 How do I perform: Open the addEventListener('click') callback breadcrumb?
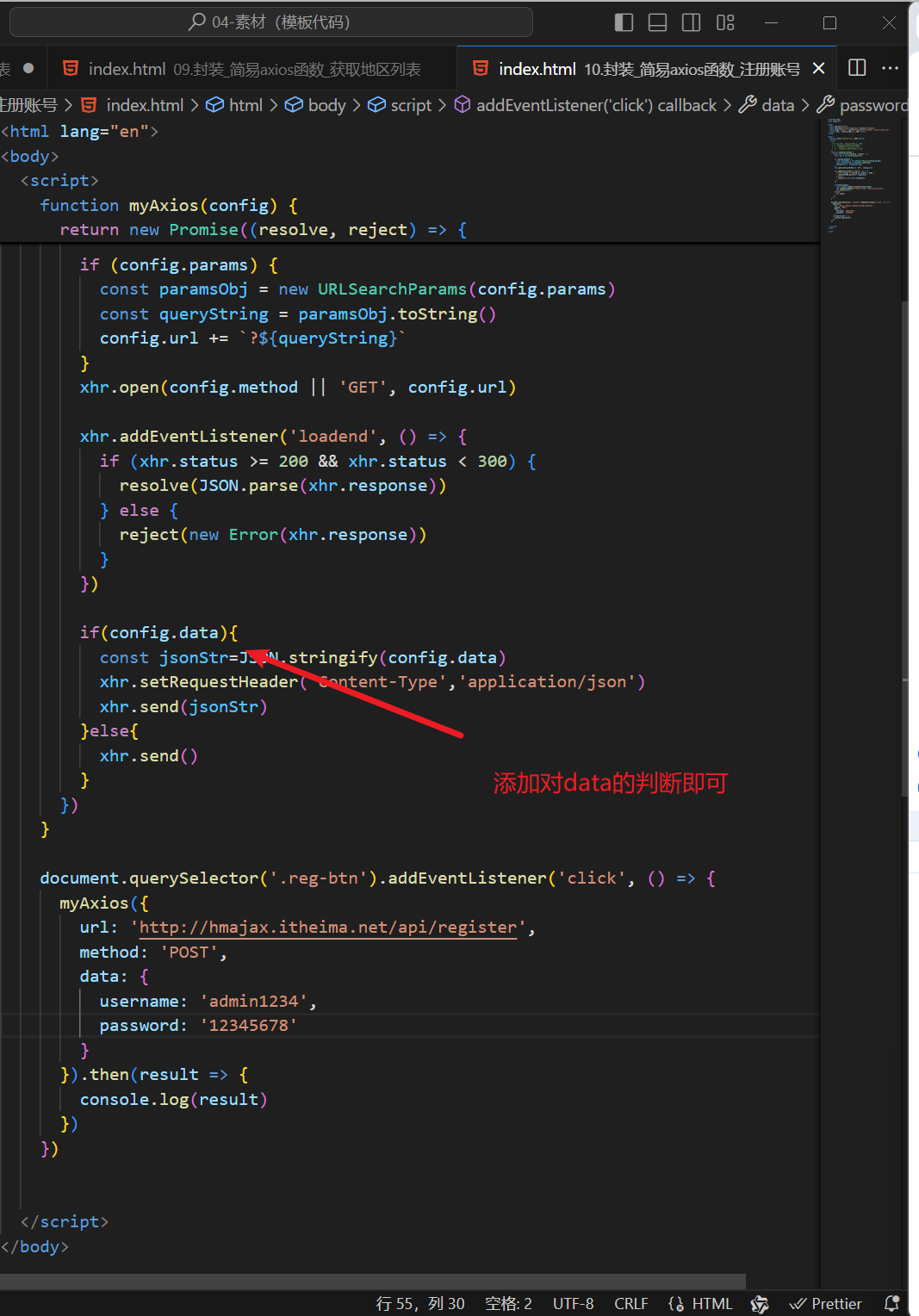[x=596, y=105]
